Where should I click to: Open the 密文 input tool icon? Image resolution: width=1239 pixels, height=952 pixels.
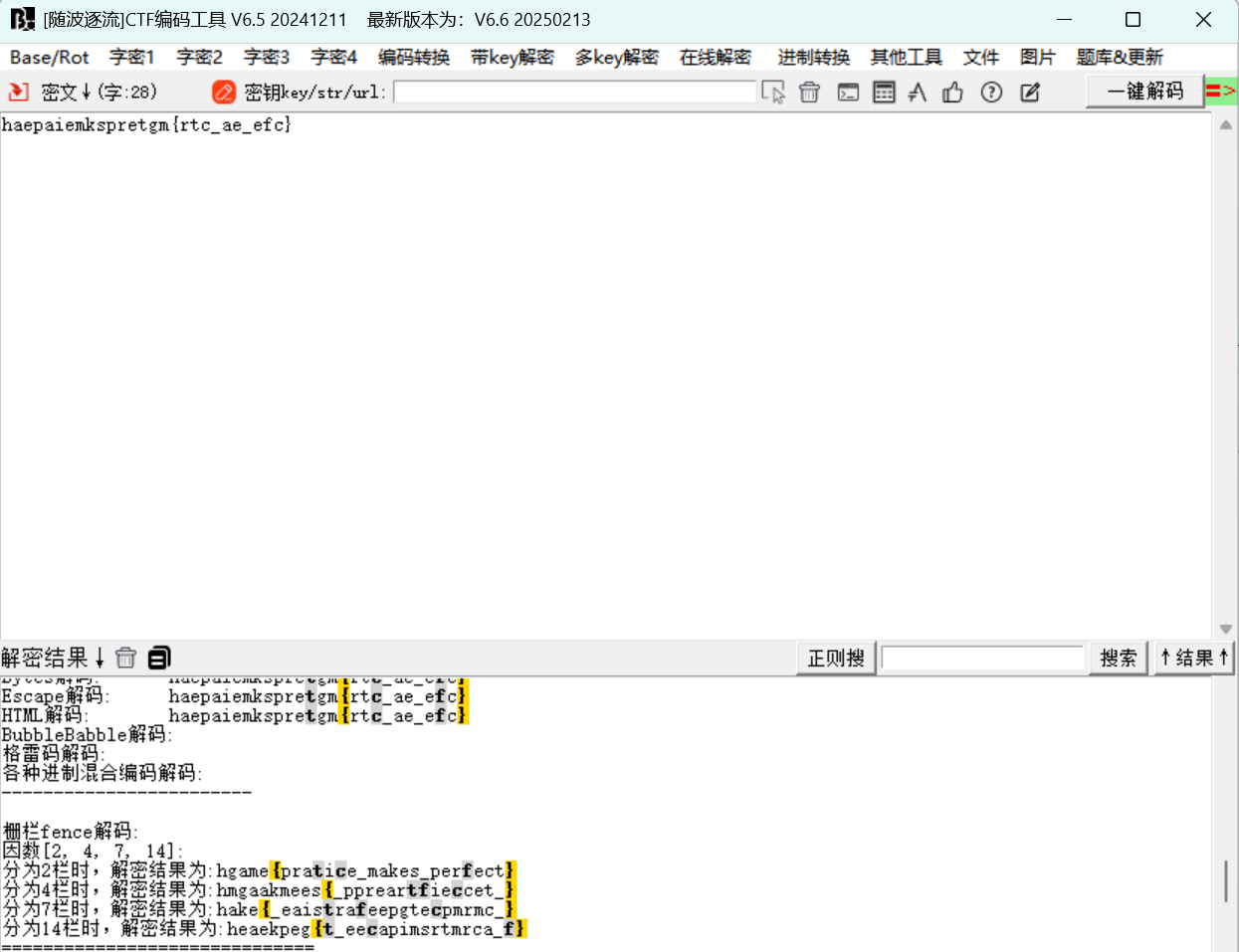(17, 91)
